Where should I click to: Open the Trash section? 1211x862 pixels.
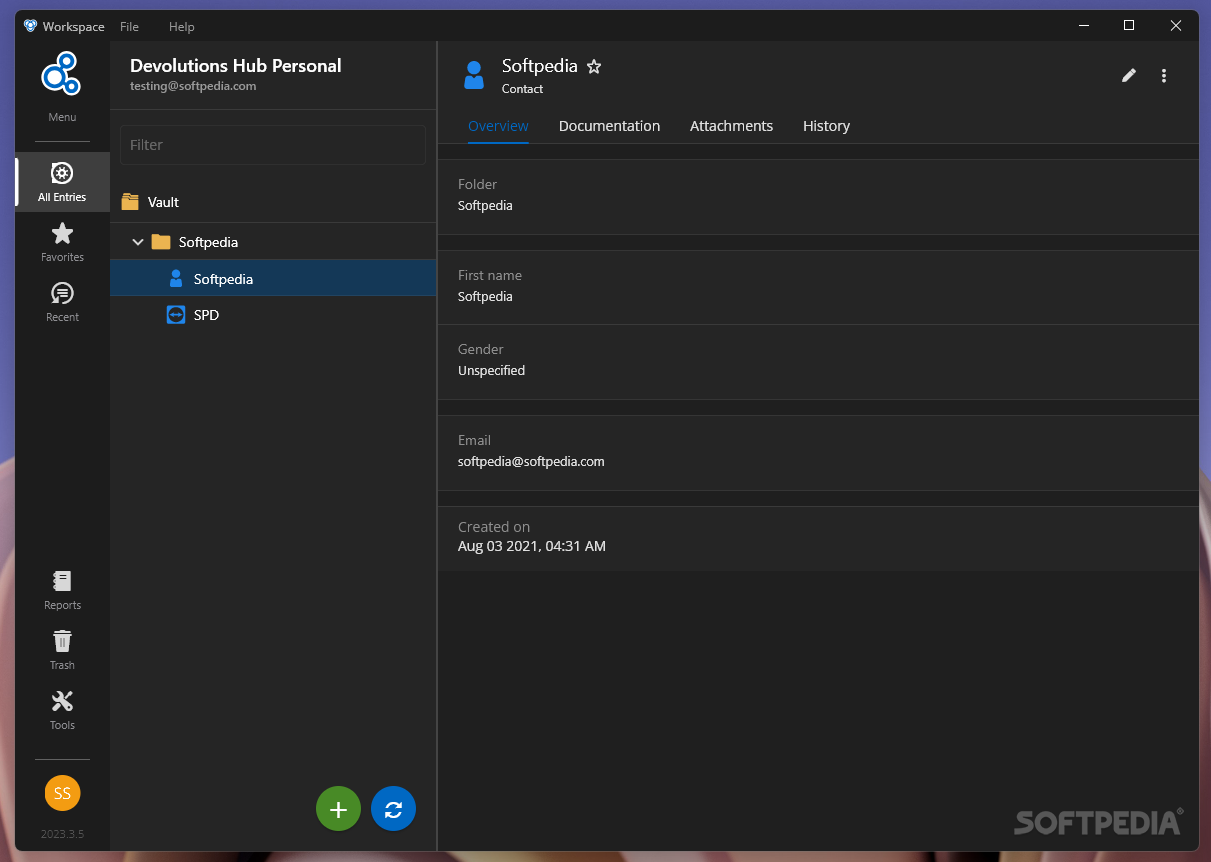(62, 650)
